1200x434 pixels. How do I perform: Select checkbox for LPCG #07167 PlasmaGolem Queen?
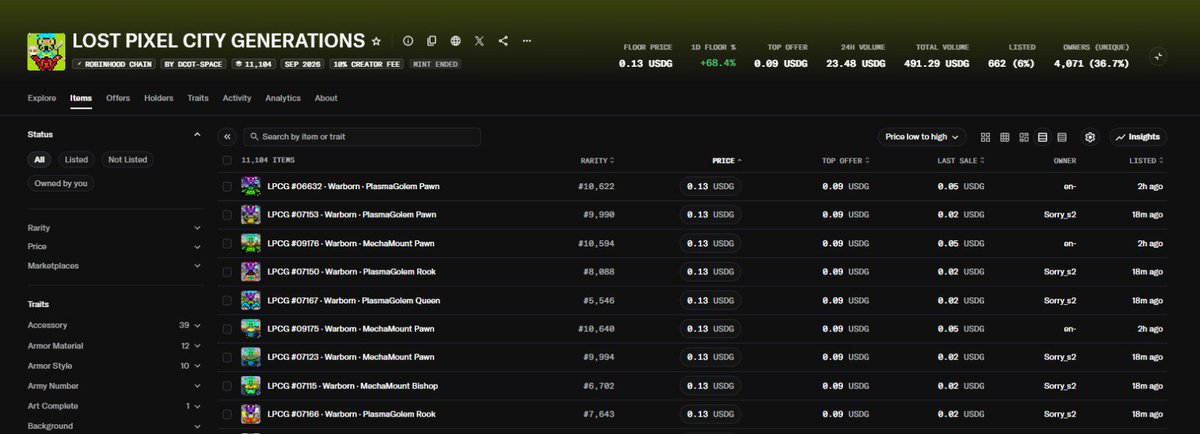(x=227, y=301)
